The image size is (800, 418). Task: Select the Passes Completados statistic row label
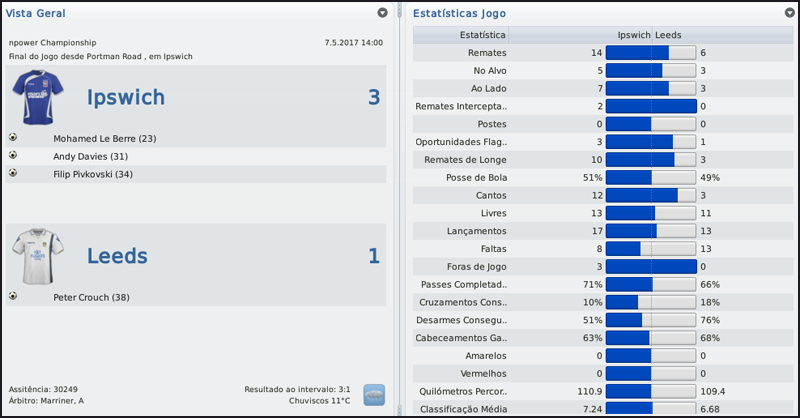(x=465, y=284)
